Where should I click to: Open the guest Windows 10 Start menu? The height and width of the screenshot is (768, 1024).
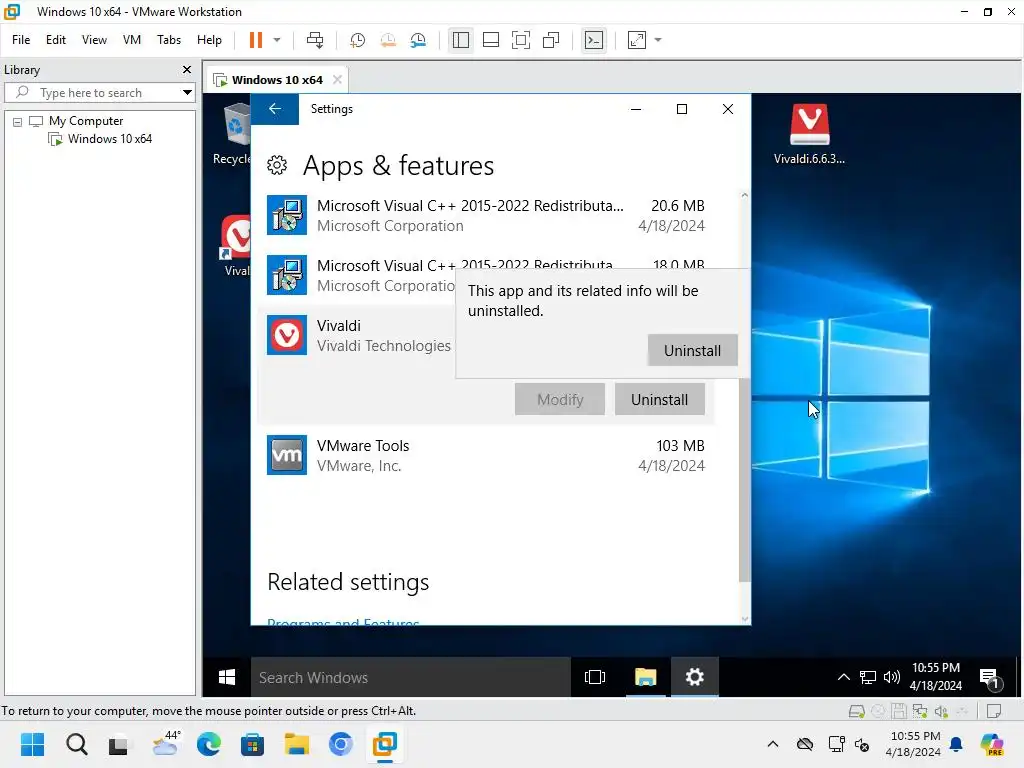click(x=227, y=677)
